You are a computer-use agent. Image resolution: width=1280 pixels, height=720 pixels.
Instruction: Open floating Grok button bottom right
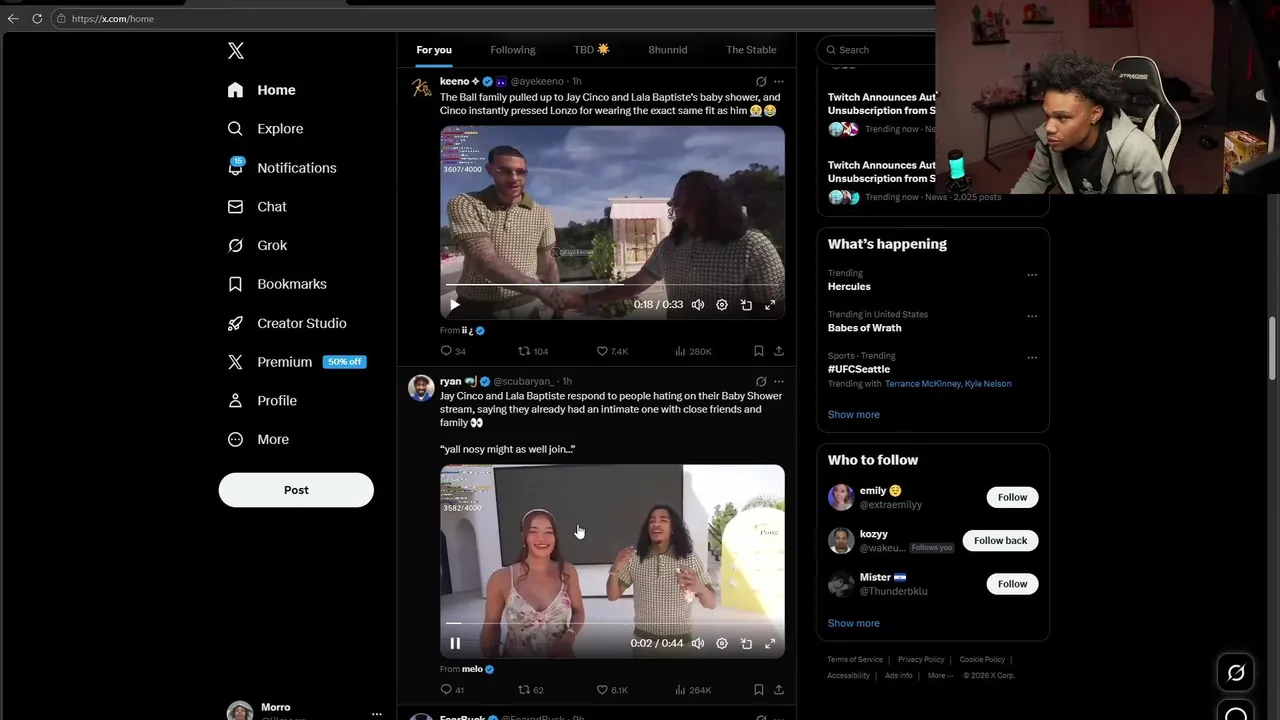1236,673
